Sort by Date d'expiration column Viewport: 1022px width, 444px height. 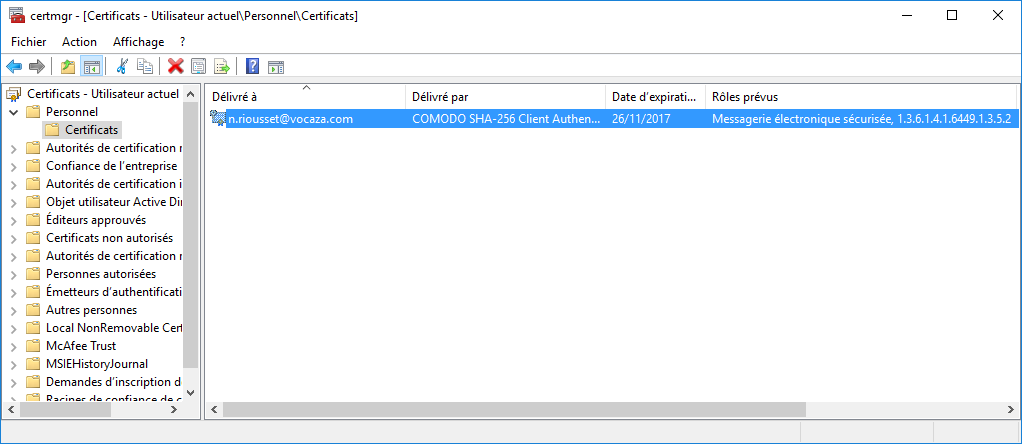[655, 97]
